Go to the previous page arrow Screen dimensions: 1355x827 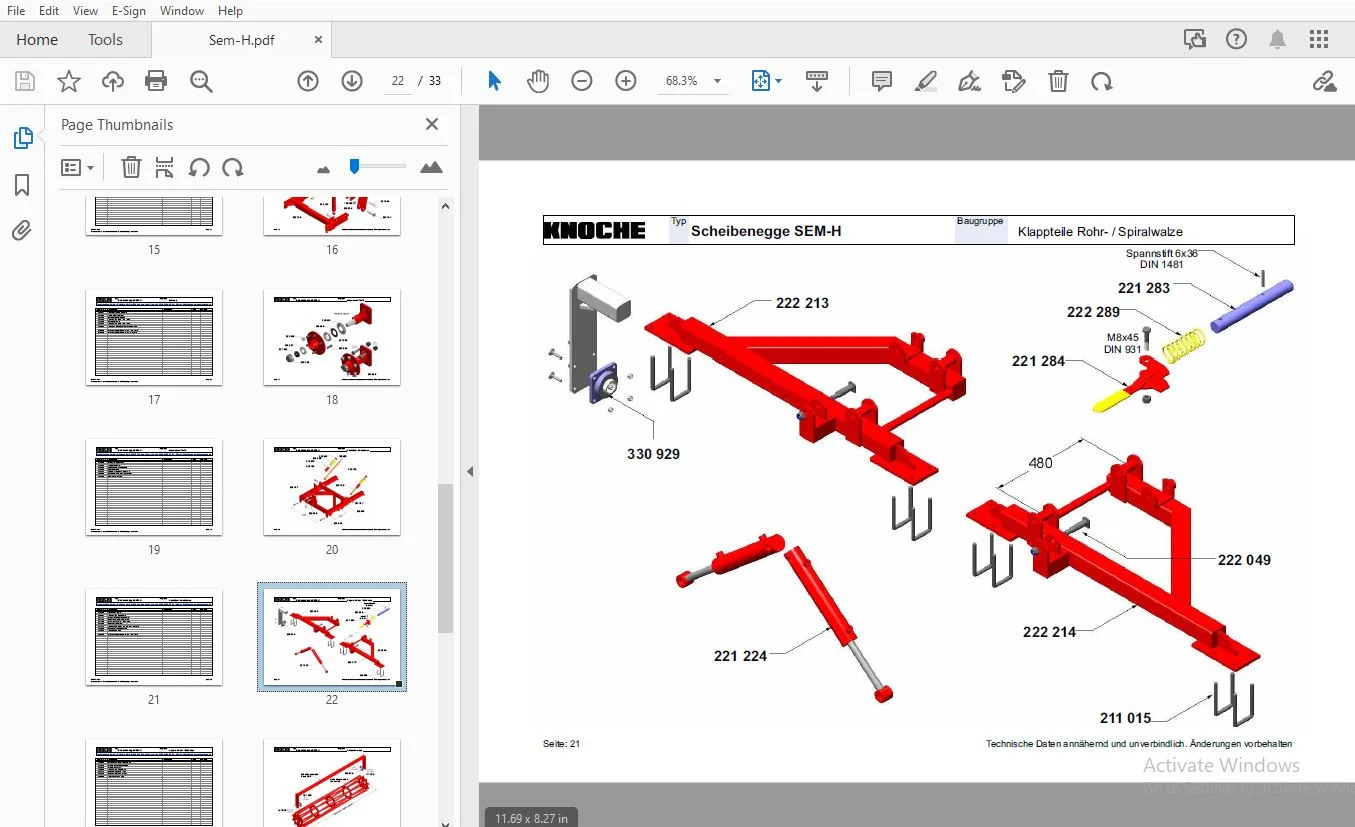308,81
